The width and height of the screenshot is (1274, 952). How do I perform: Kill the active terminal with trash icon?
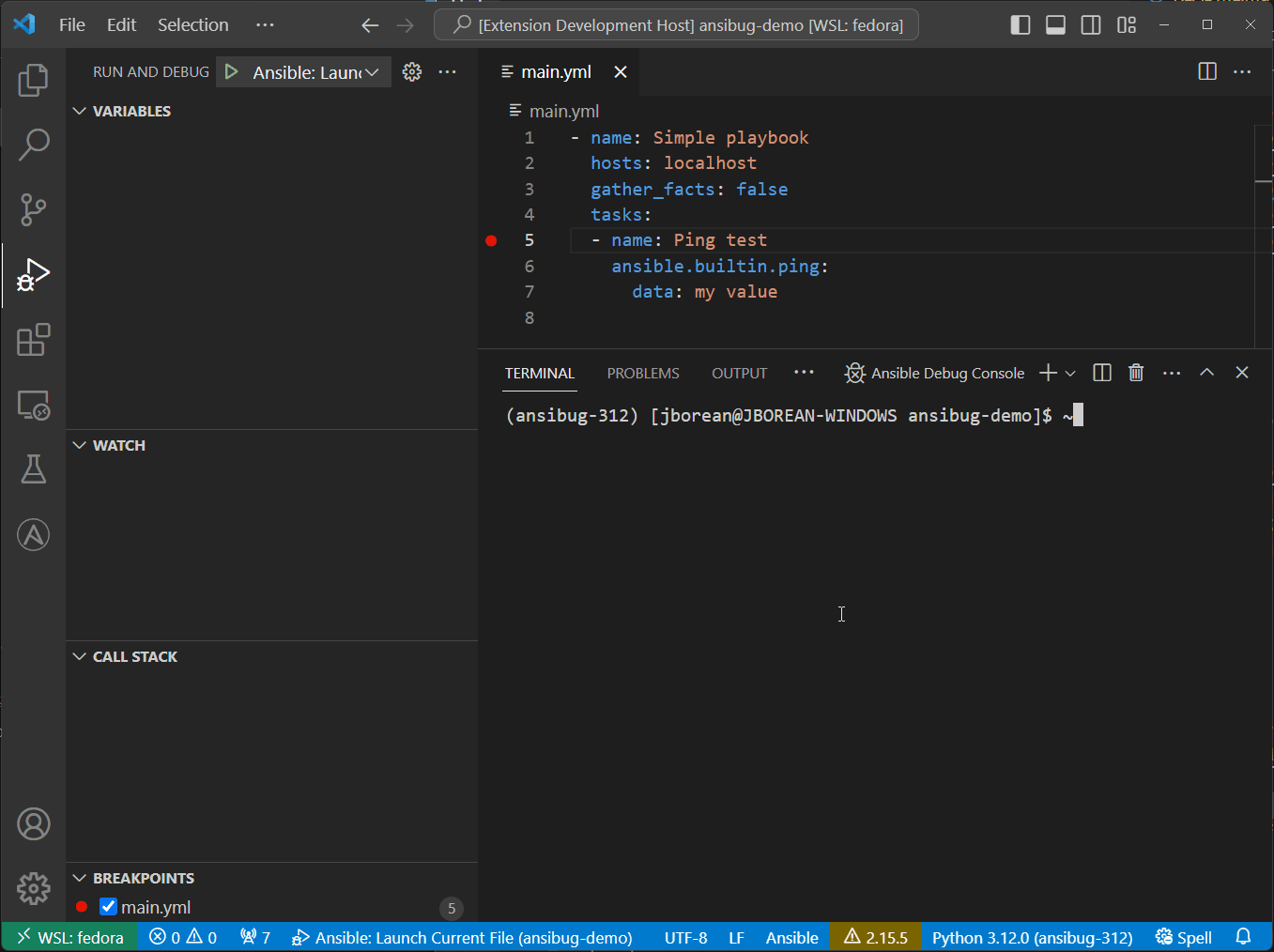click(x=1136, y=373)
